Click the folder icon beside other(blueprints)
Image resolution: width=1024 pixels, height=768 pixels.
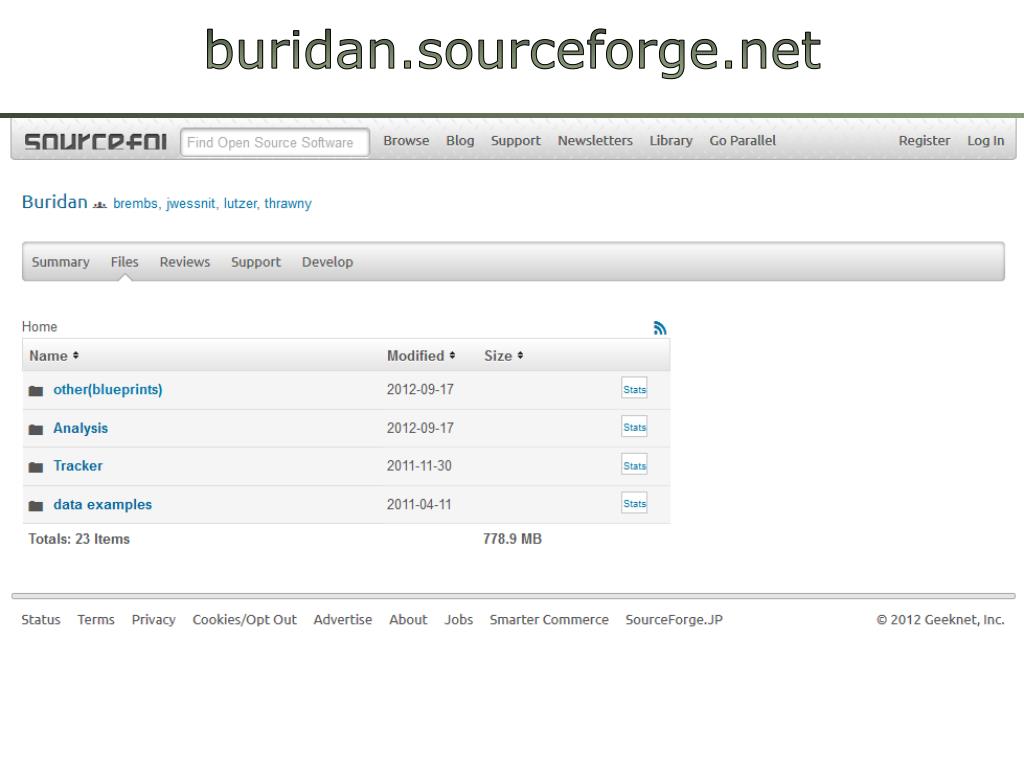pos(36,391)
